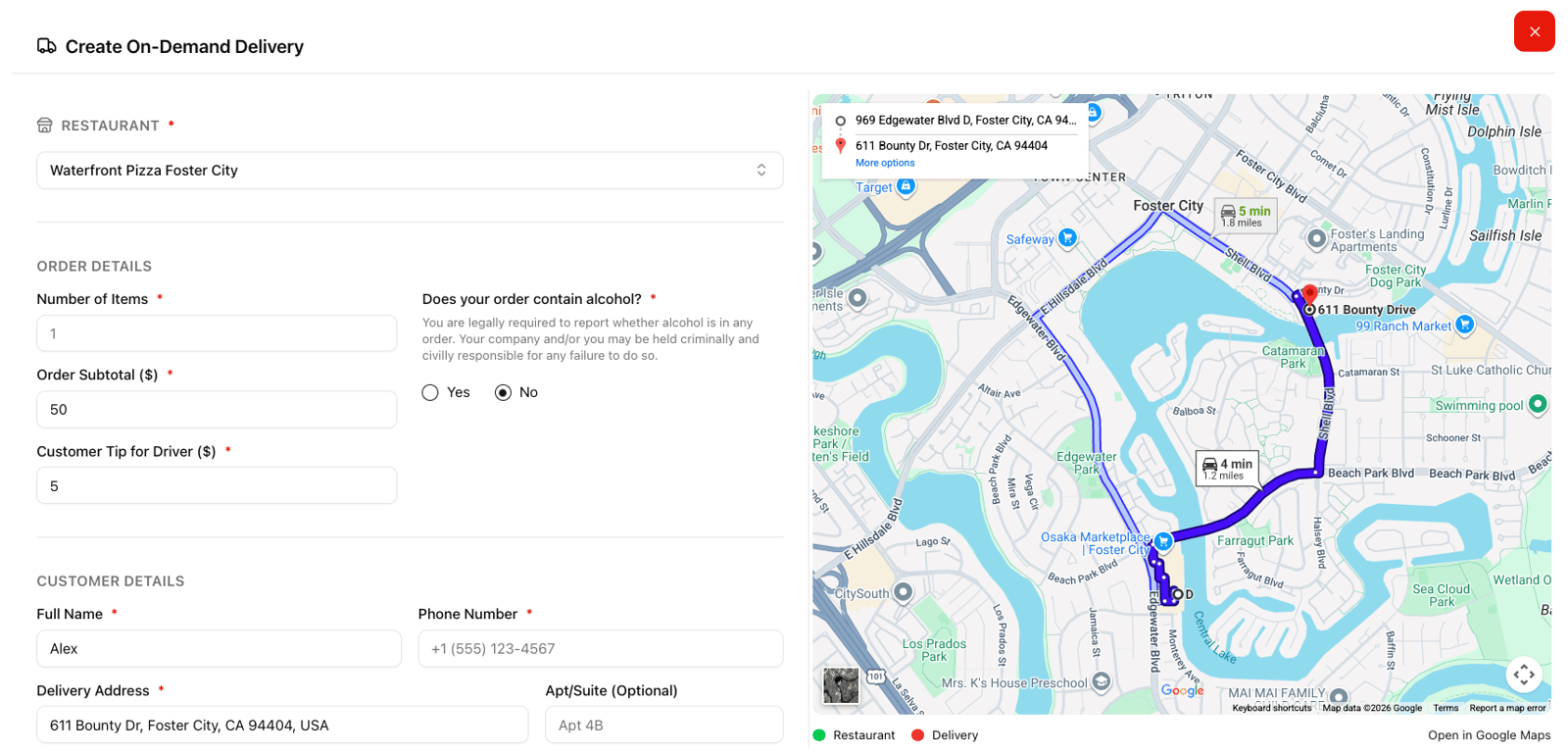
Task: Click the Edgewater Park label
Action: (x=1086, y=463)
